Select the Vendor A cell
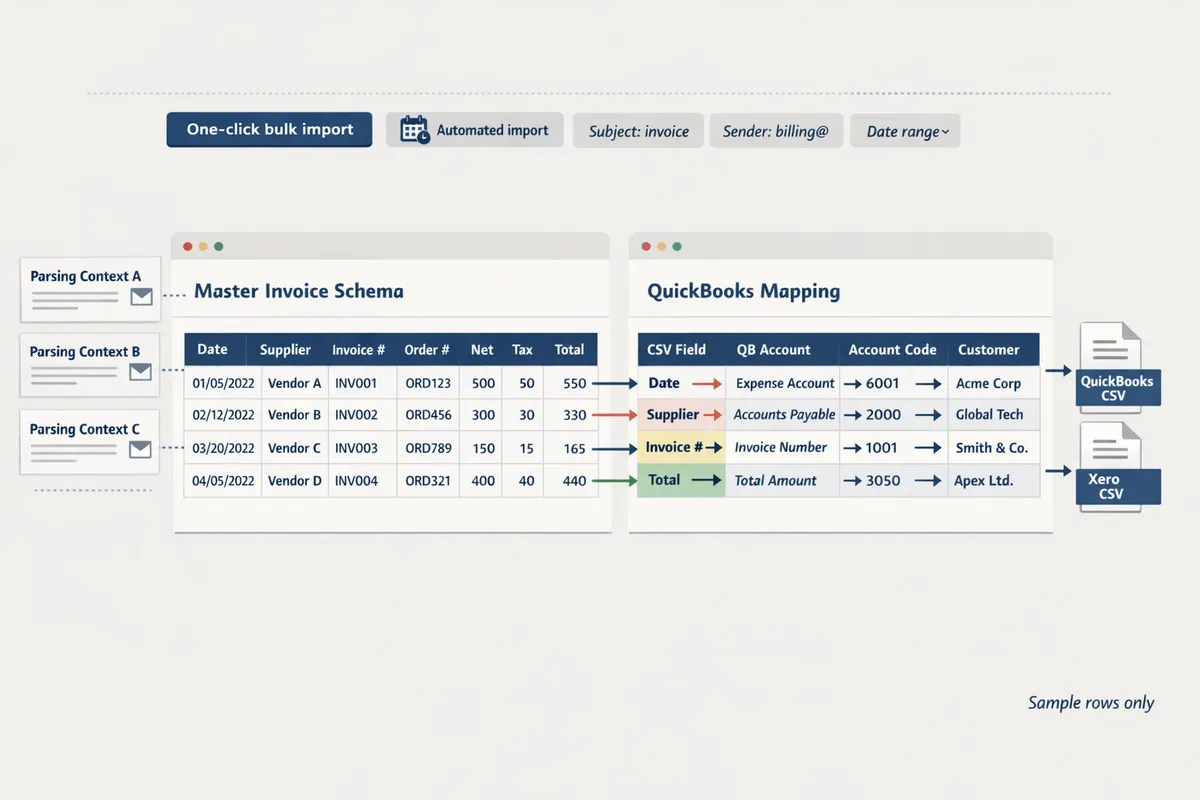The height and width of the screenshot is (800, 1200). pyautogui.click(x=294, y=383)
